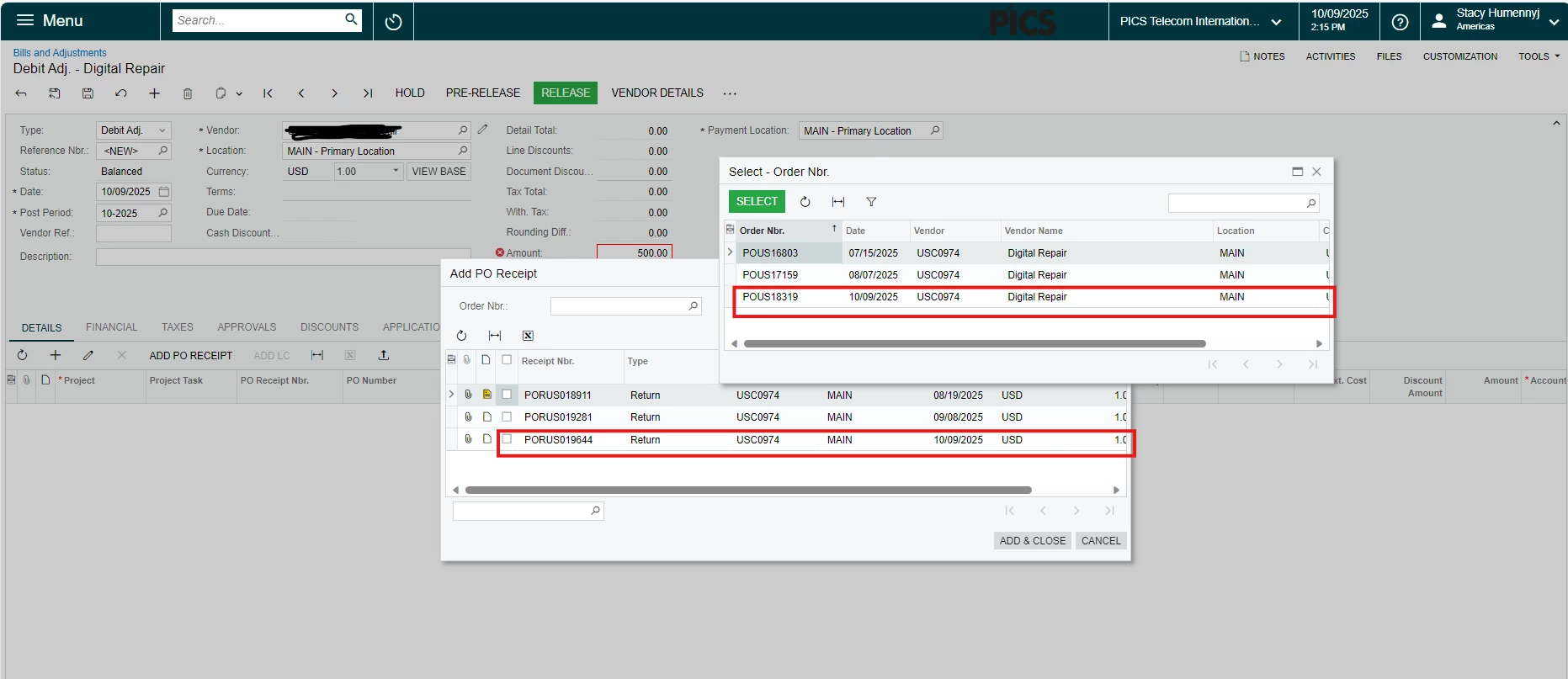Click the PRE-RELEASE button
Viewport: 1568px width, 679px height.
483,93
